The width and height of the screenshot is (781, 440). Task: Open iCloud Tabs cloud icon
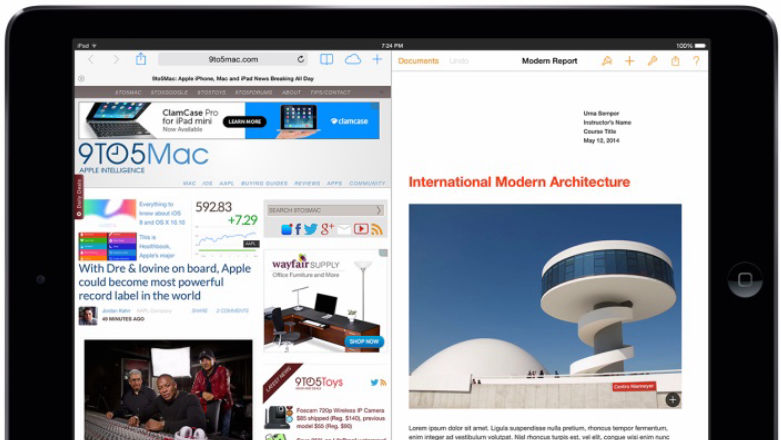click(x=352, y=60)
